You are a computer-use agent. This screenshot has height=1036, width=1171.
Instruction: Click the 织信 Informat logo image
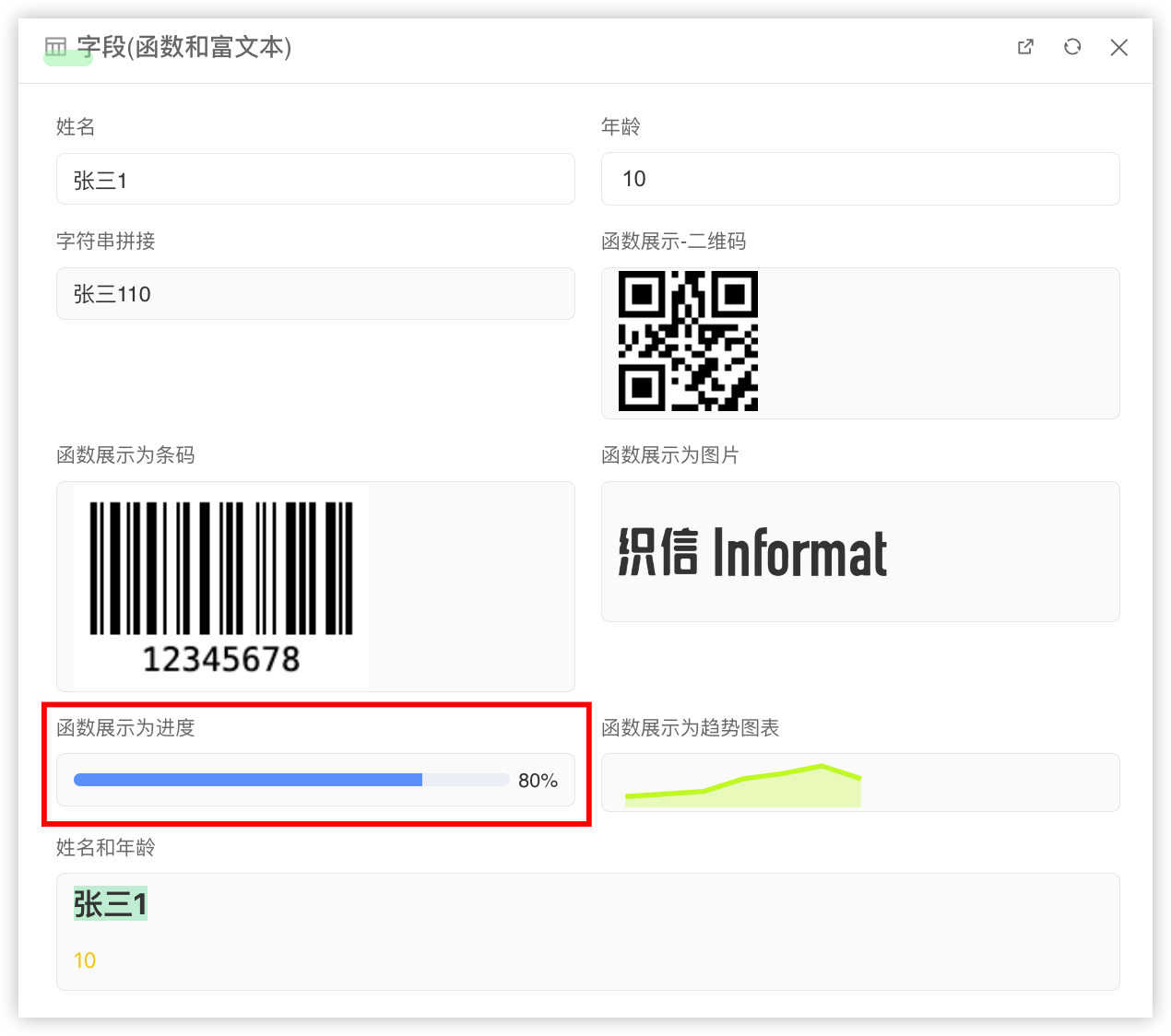tap(752, 553)
